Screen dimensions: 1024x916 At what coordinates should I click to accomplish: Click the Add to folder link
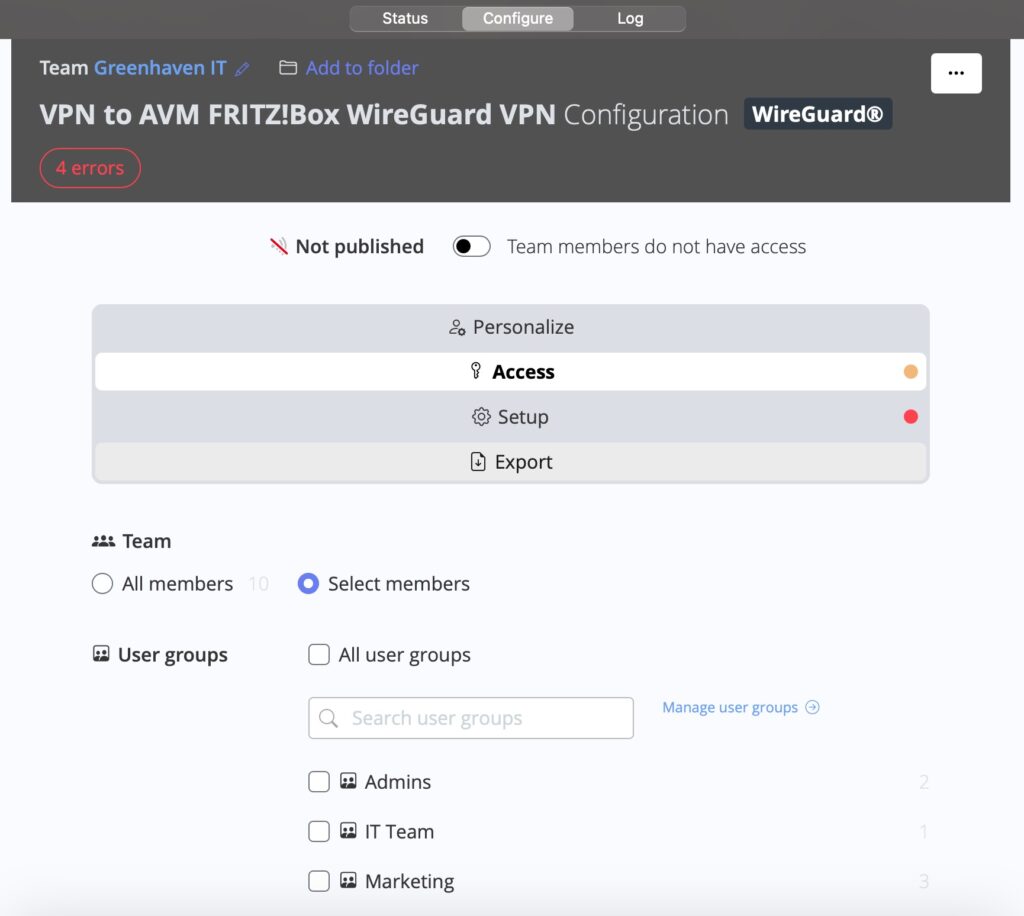[x=362, y=68]
